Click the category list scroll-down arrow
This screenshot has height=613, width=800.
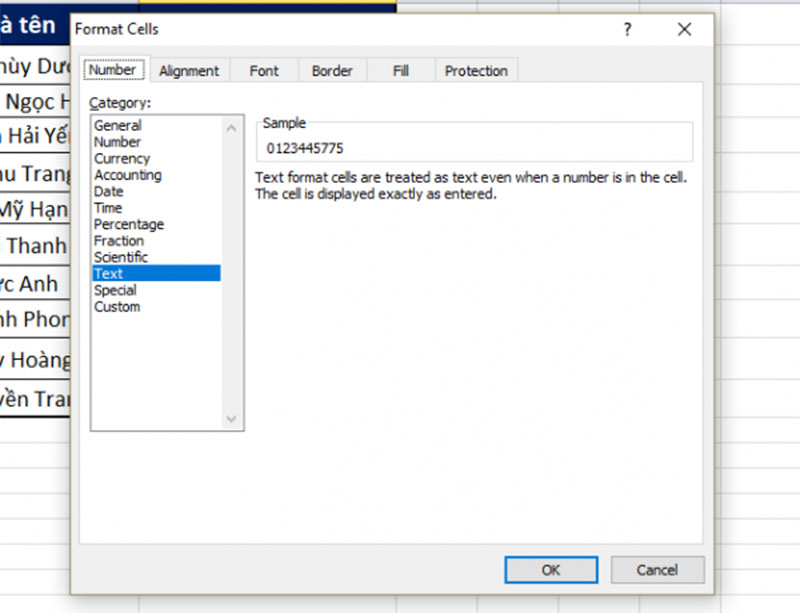tap(233, 420)
